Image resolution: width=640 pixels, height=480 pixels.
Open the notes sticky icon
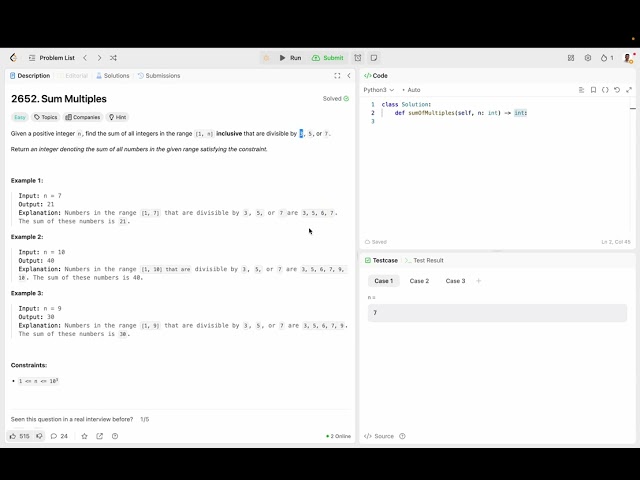(x=374, y=58)
